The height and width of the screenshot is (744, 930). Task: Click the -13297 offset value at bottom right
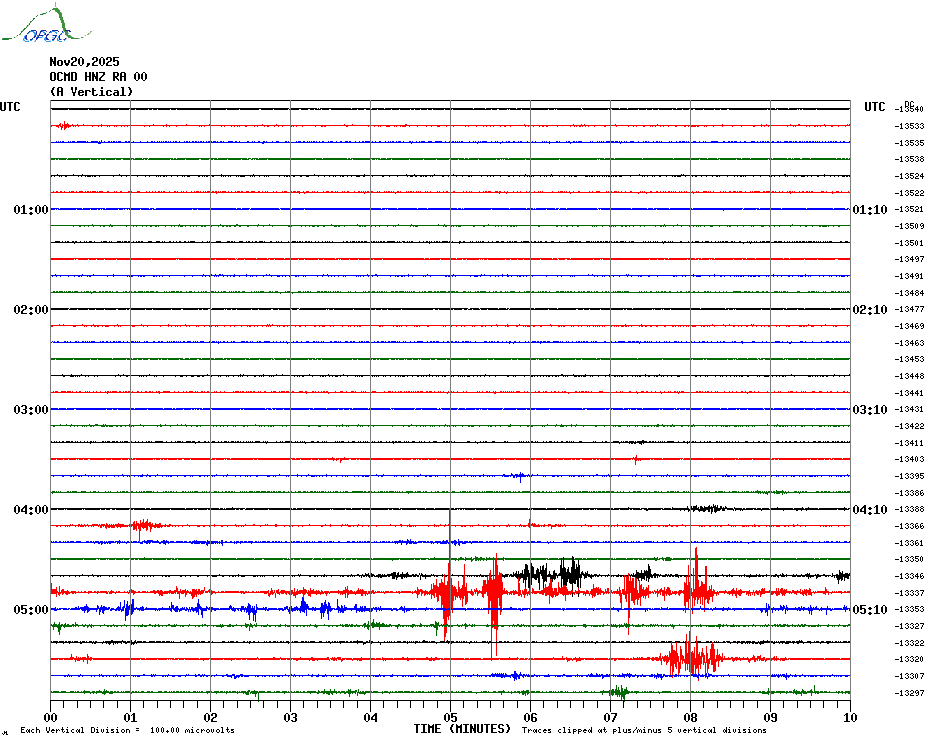click(x=911, y=693)
